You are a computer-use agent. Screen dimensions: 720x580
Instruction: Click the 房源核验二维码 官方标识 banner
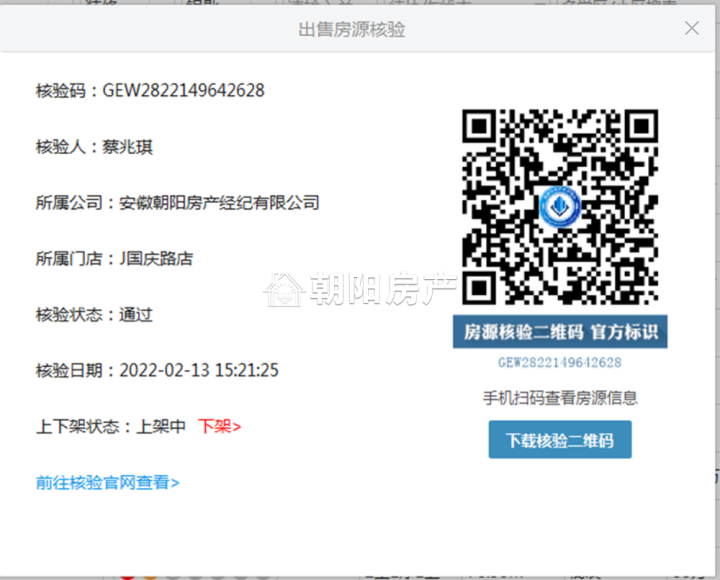(560, 332)
